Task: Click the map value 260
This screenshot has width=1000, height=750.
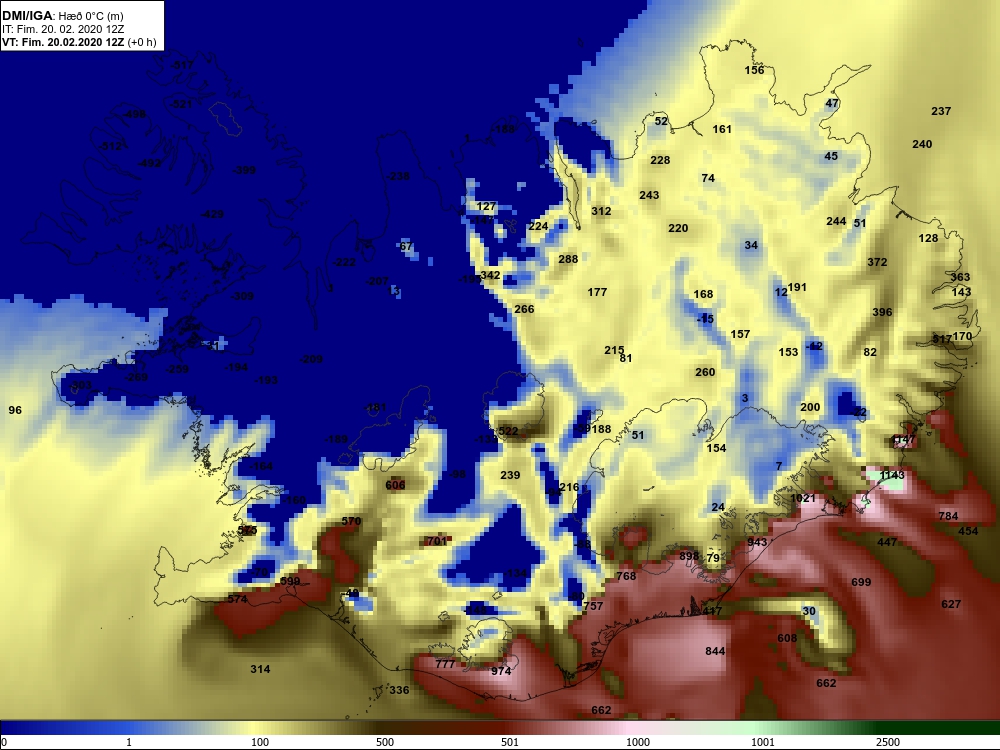Action: point(705,372)
